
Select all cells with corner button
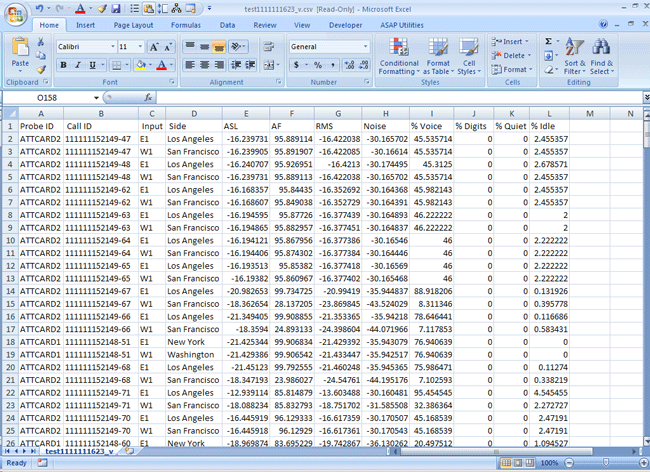coord(10,113)
